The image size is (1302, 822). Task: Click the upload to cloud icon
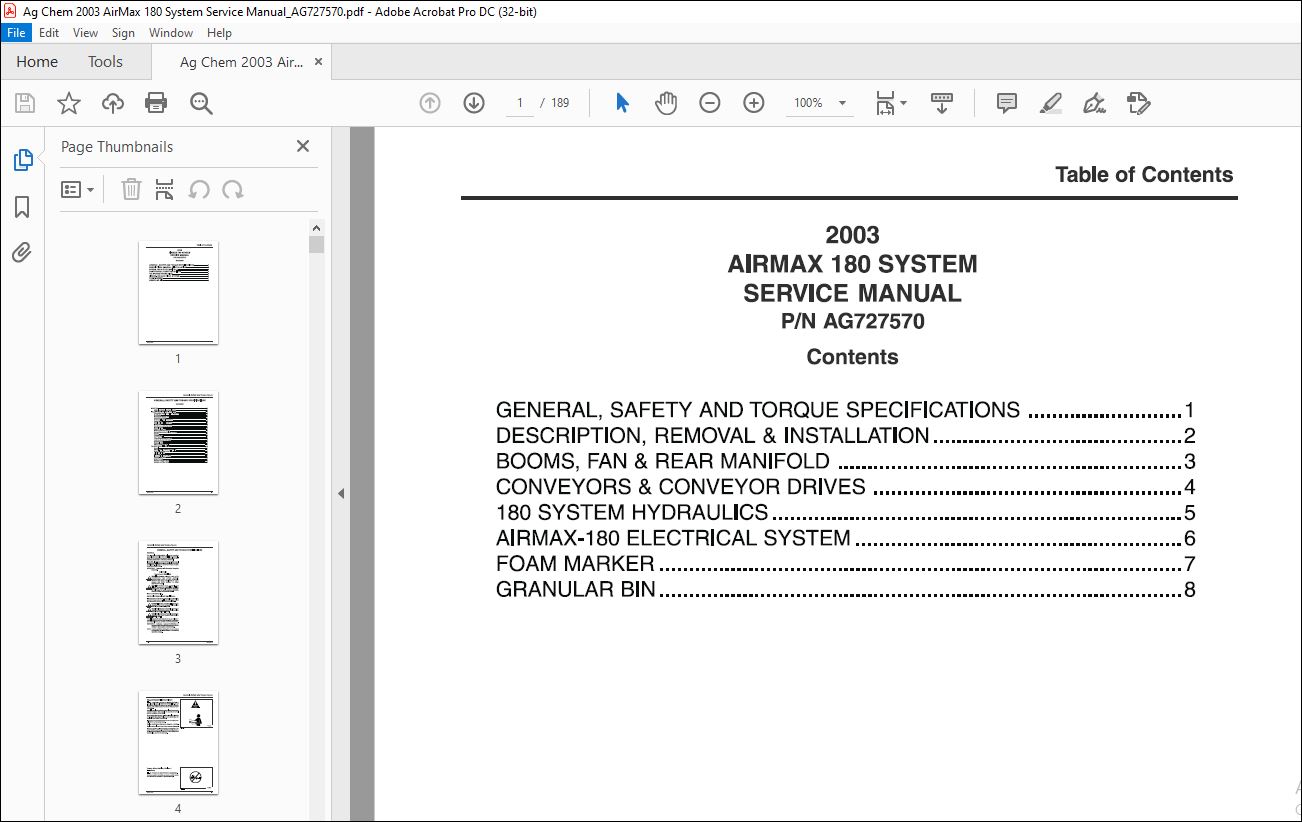113,103
